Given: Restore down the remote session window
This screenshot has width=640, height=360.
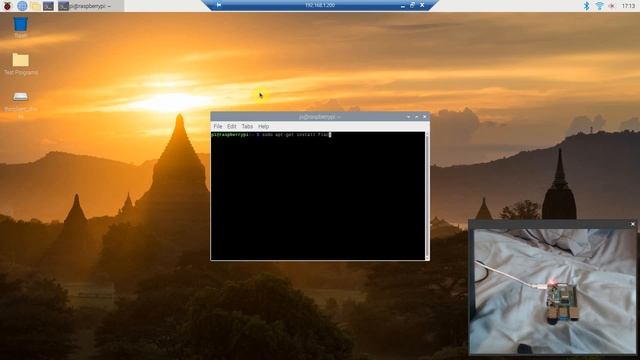Looking at the screenshot, I should (412, 5).
